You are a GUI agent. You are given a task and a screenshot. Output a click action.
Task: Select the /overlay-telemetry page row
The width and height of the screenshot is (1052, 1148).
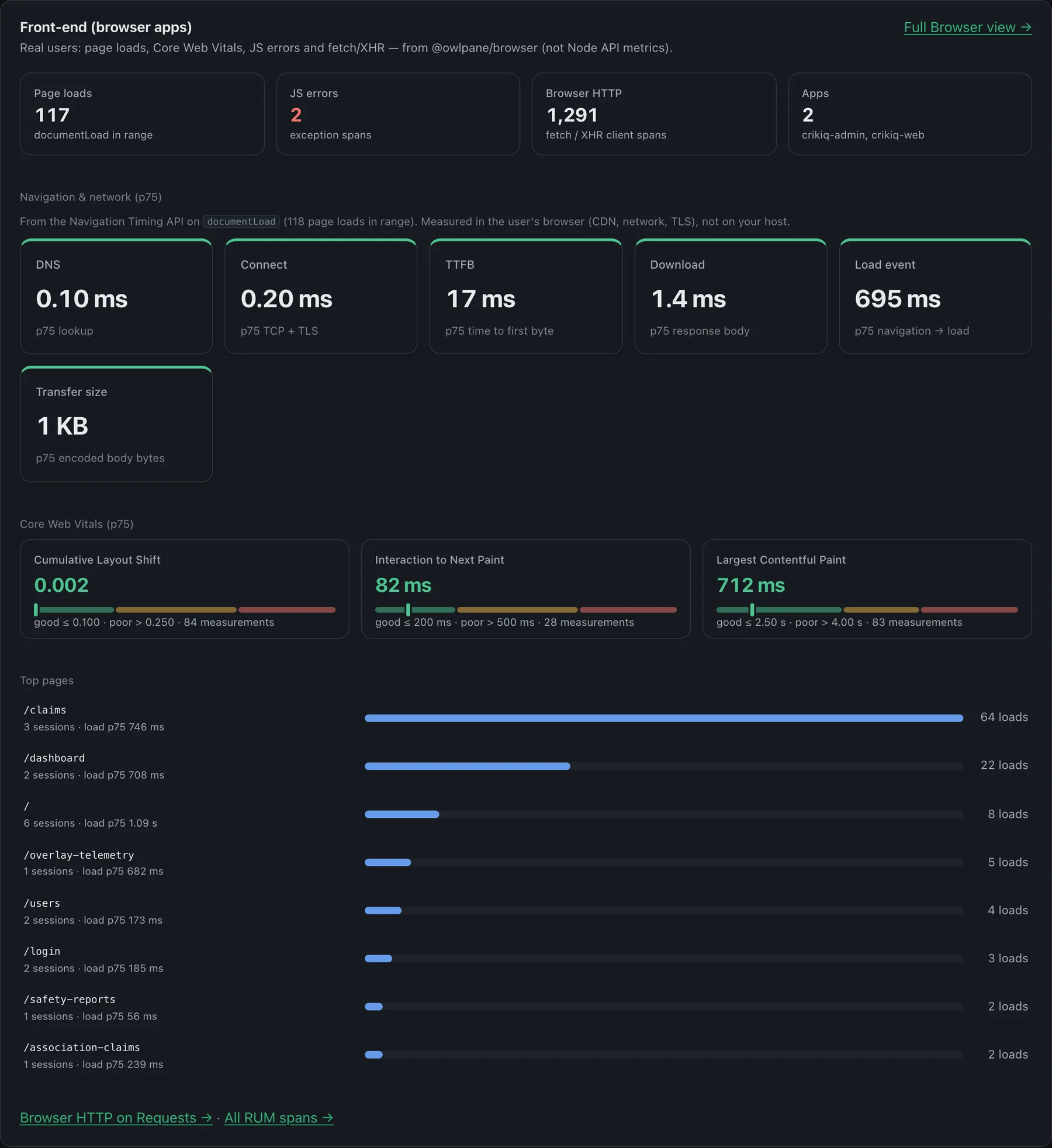pos(526,862)
